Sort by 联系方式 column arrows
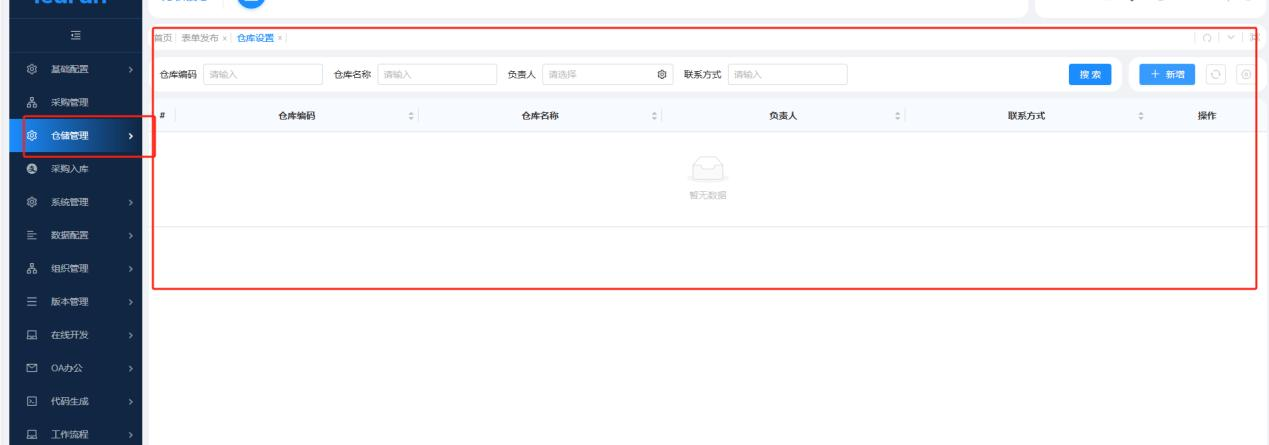Viewport: 1269px width, 445px height. coord(1141,116)
